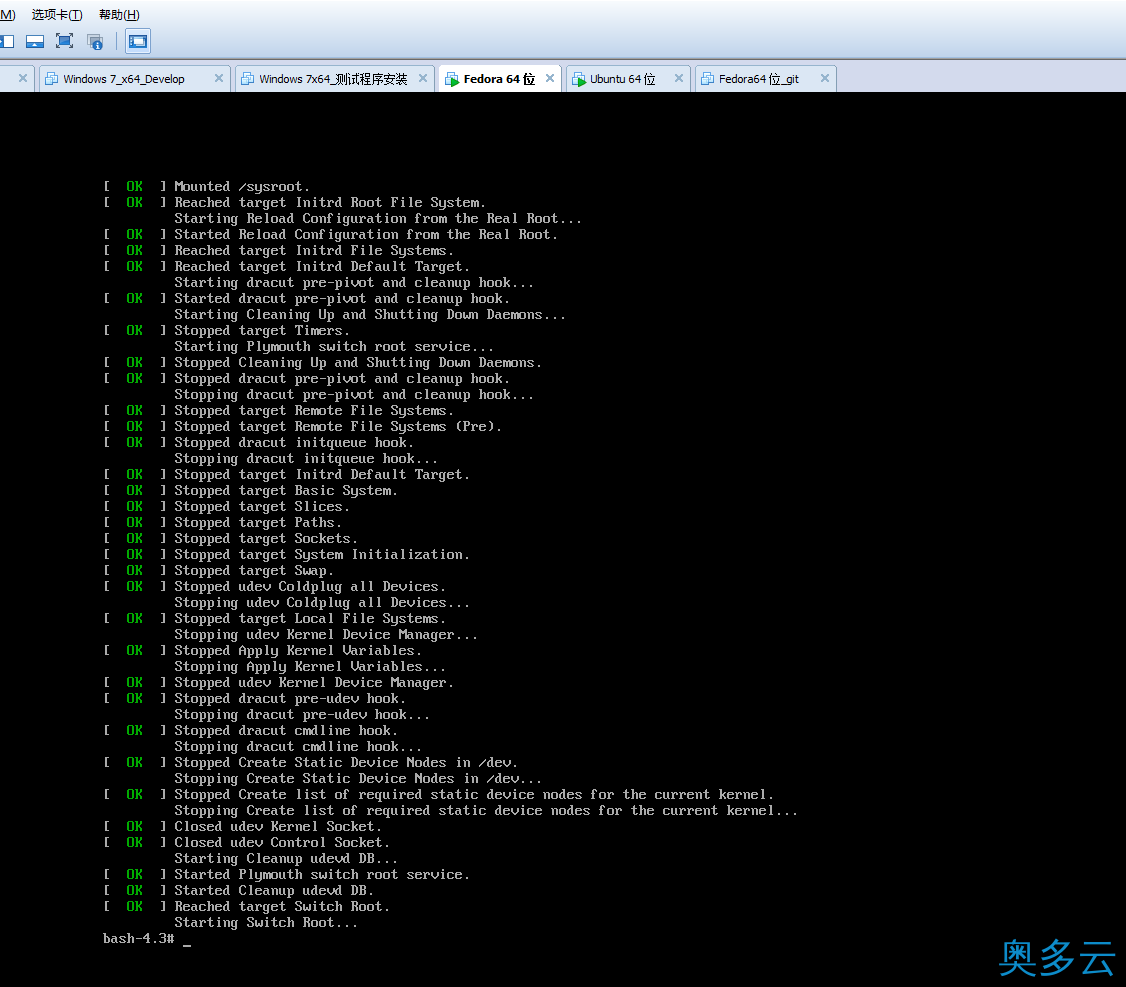Click the running VM icon on Ubuntu 64 位 tab
The image size is (1126, 987).
579,79
